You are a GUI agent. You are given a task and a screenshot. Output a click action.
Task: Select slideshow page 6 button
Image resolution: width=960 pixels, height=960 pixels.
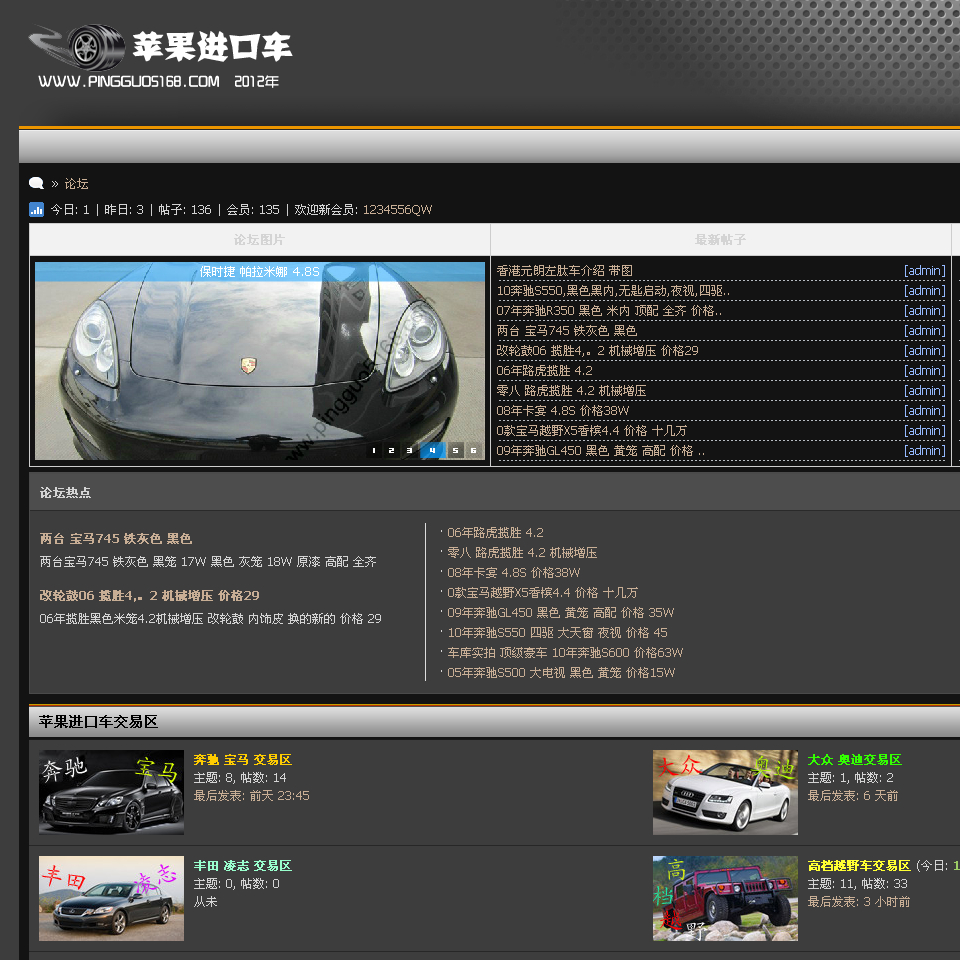473,450
